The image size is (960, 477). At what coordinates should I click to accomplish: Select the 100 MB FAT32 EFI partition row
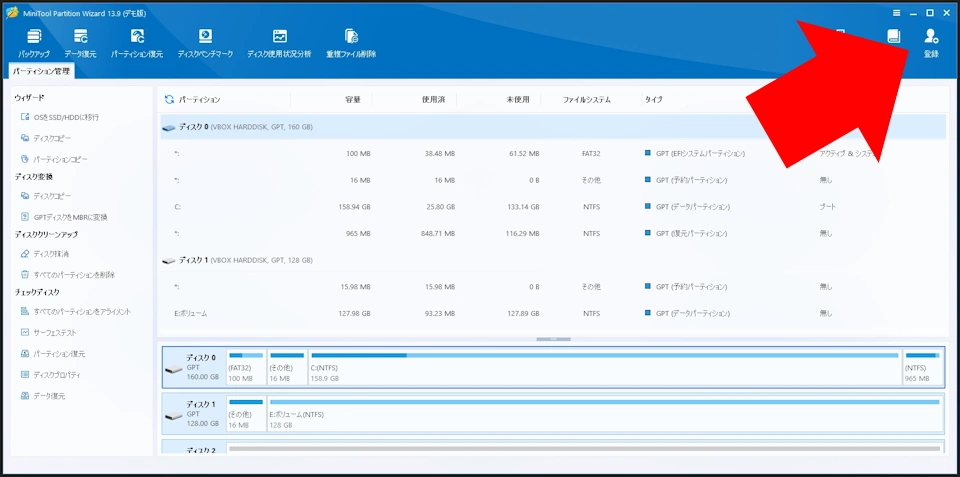tap(553, 154)
